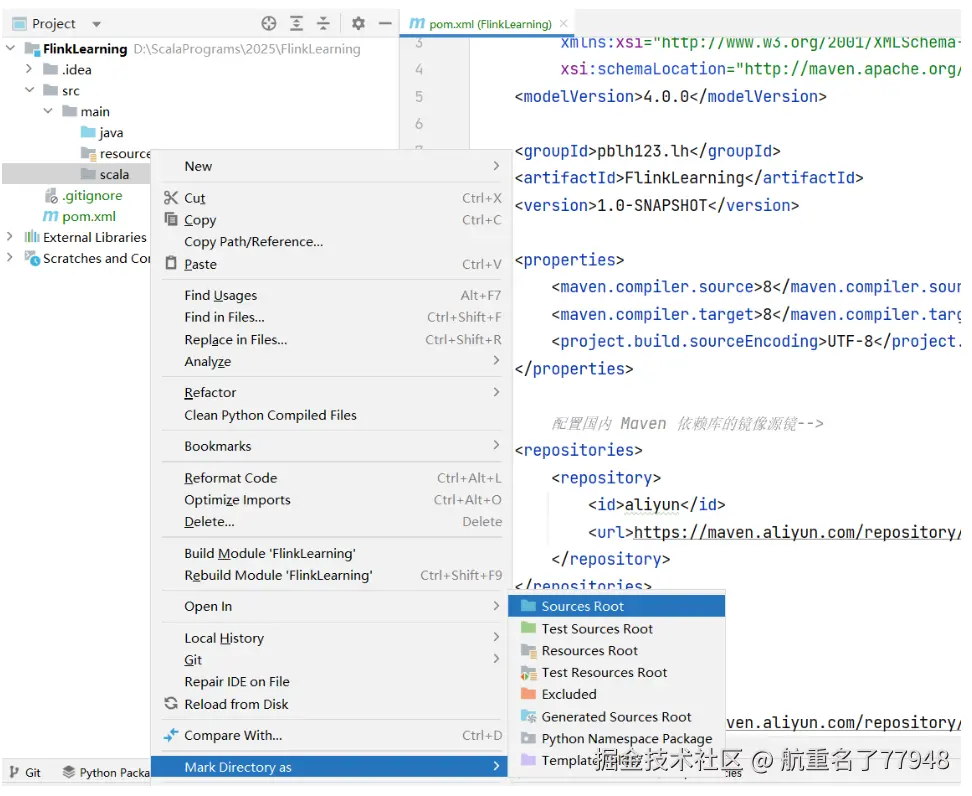The height and width of the screenshot is (796, 972).
Task: Select Reformat Code menu entry
Action: 331,478
